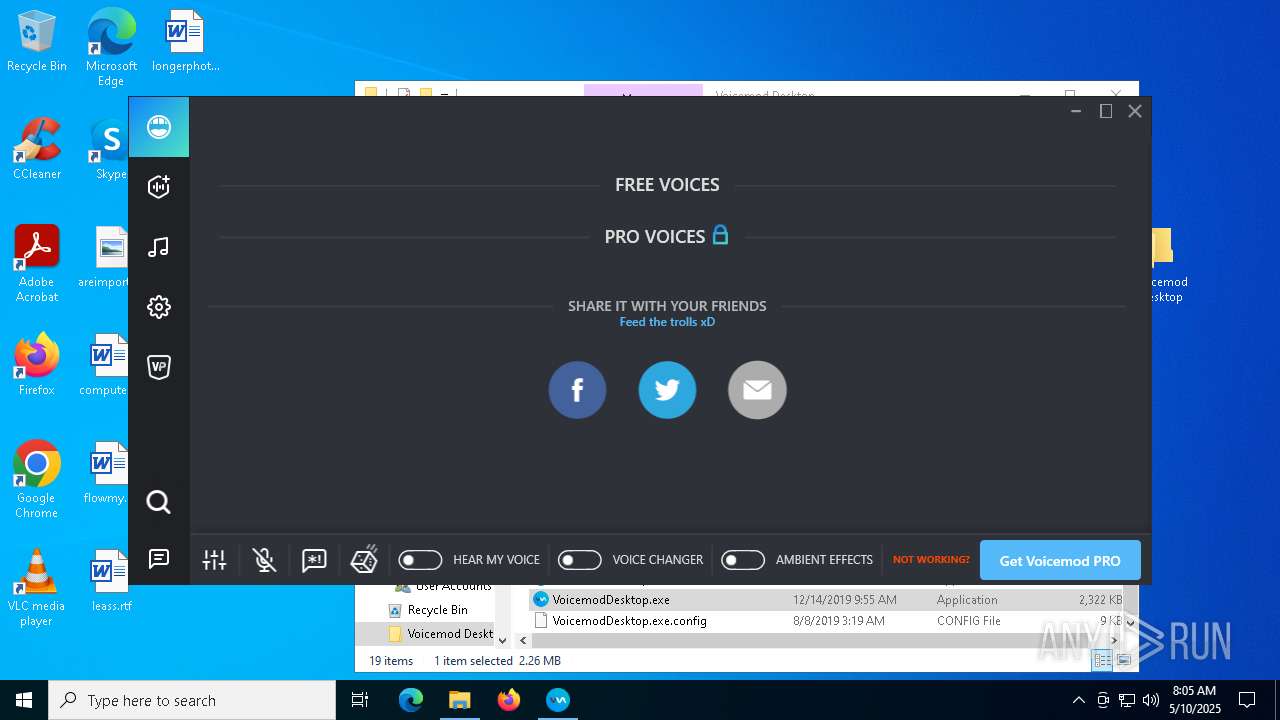Open Adobe Acrobat desktop shortcut
This screenshot has height=720, width=1280.
[x=37, y=264]
